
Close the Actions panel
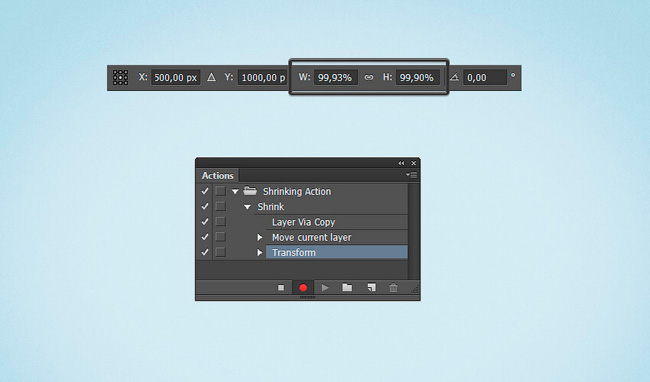pos(413,163)
